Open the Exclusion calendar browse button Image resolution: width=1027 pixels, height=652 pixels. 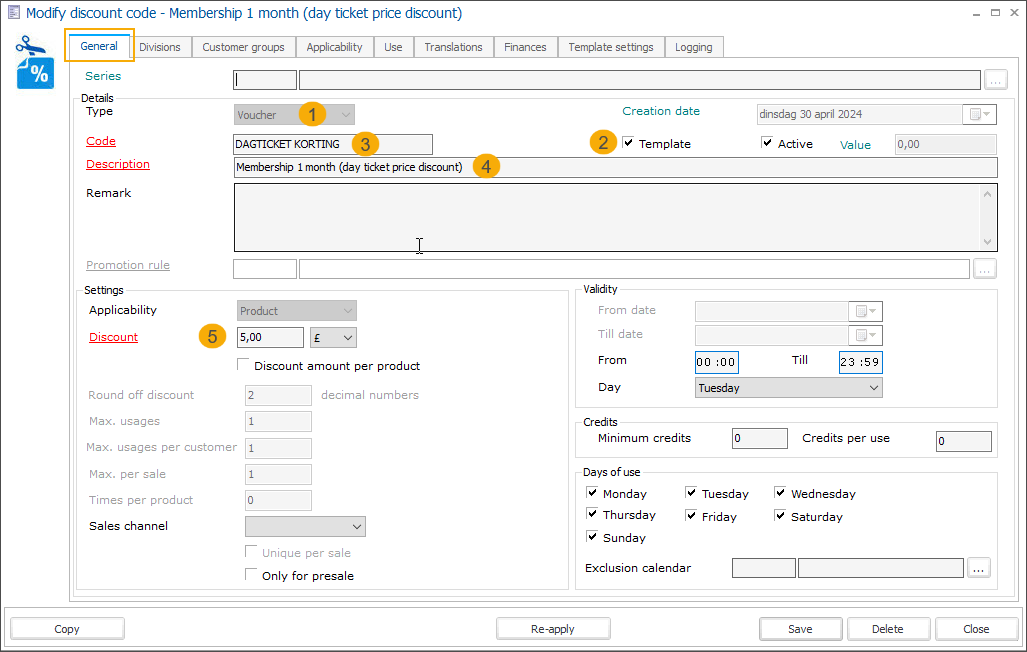(979, 568)
